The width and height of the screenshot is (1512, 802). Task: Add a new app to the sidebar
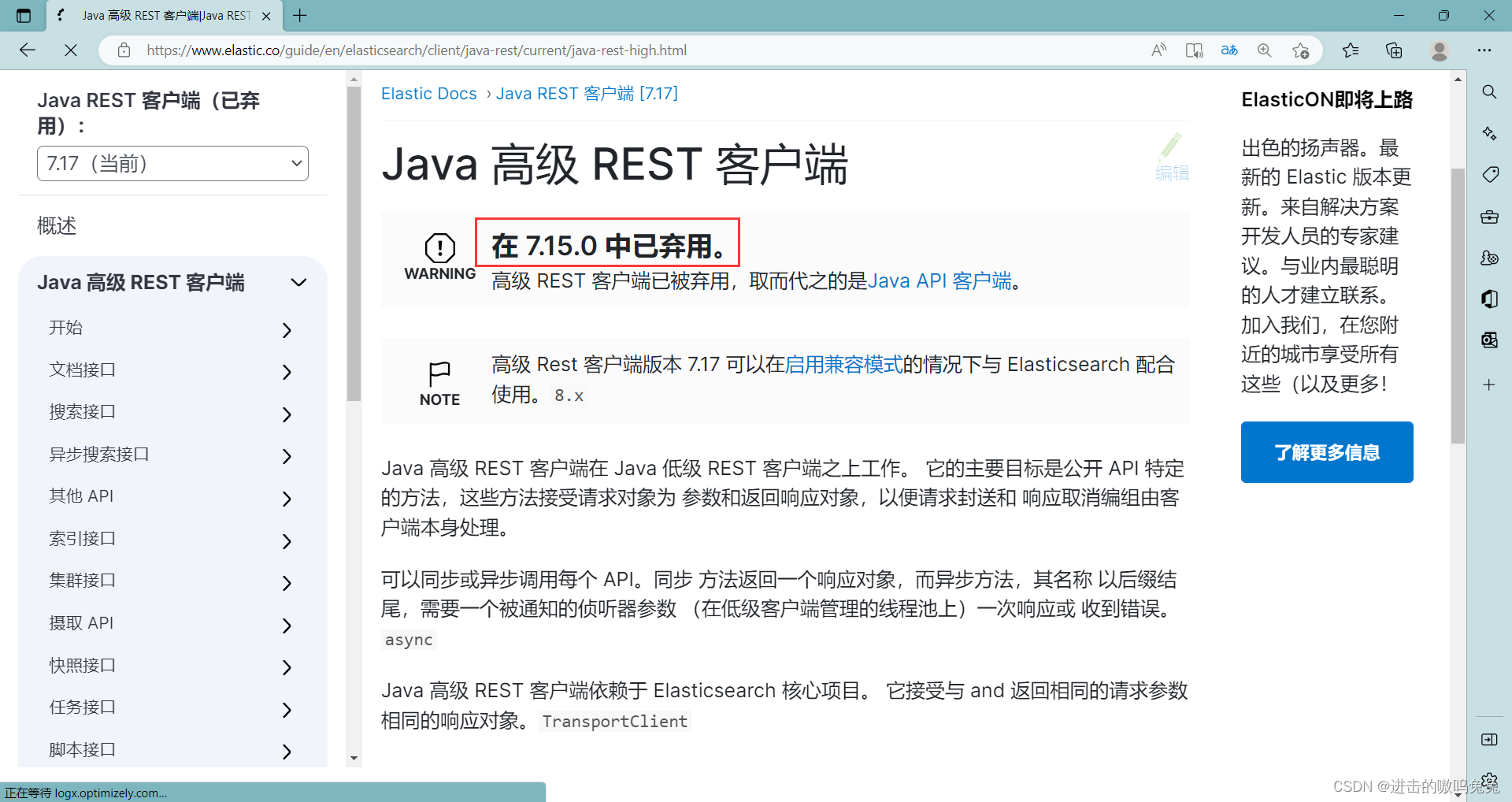point(1489,384)
